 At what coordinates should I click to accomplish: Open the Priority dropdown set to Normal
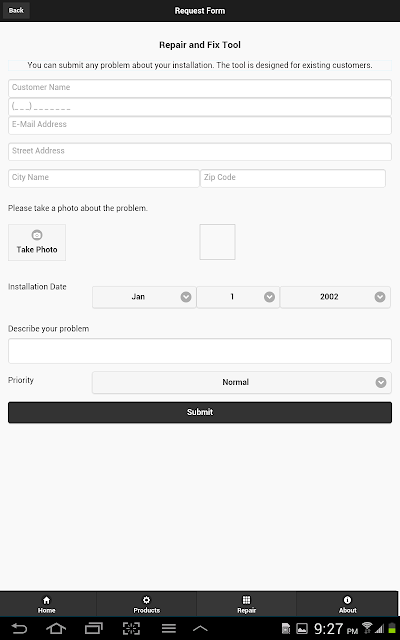(242, 382)
